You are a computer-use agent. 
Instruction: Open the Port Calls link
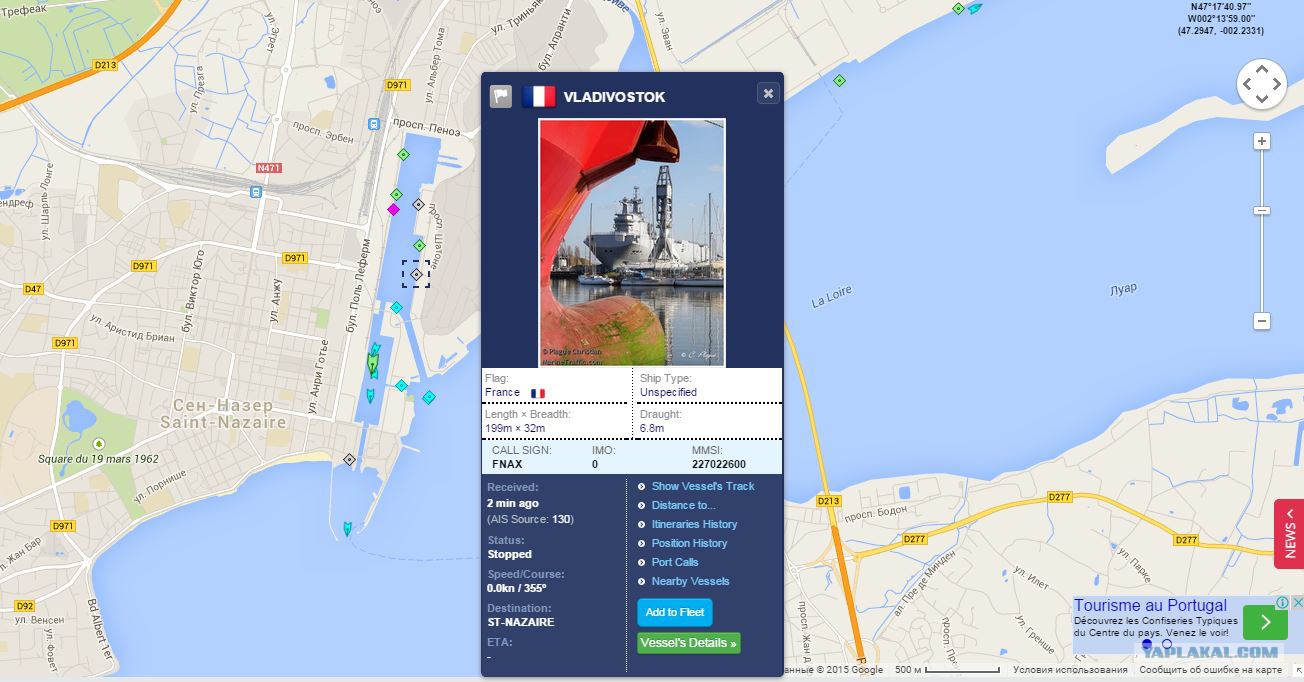pos(675,562)
